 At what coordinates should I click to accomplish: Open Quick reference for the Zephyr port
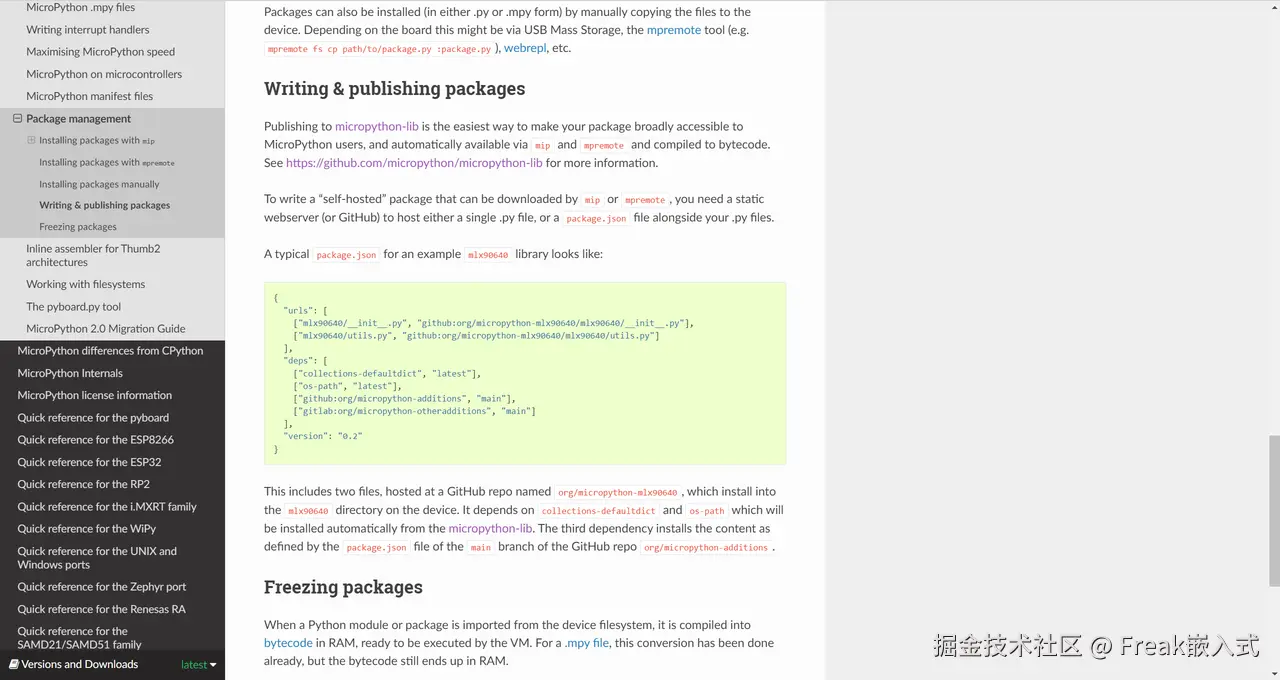click(x=102, y=587)
